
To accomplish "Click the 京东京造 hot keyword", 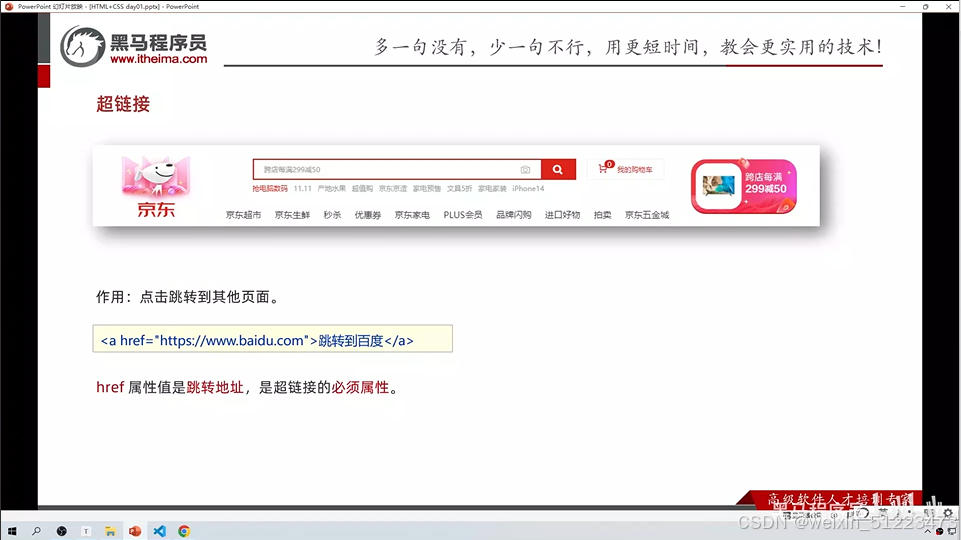I will [x=393, y=188].
